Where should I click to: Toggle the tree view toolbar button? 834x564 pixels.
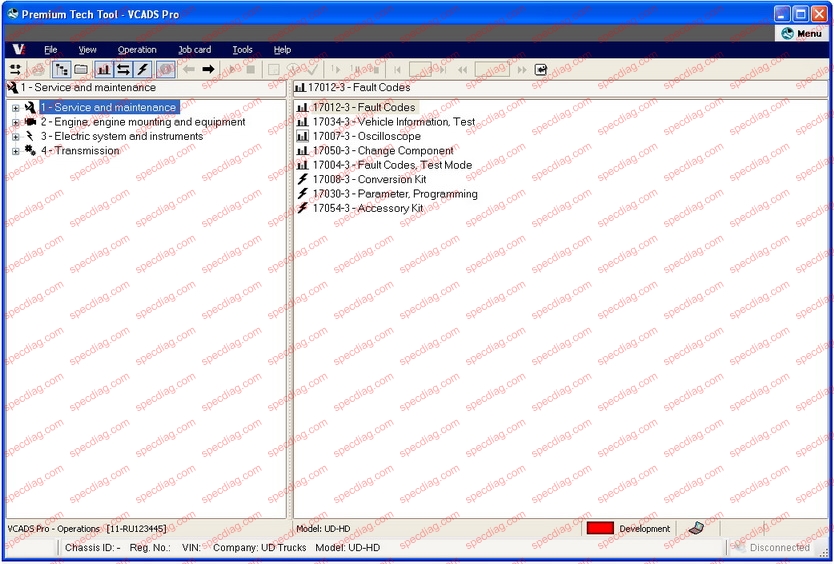(61, 69)
